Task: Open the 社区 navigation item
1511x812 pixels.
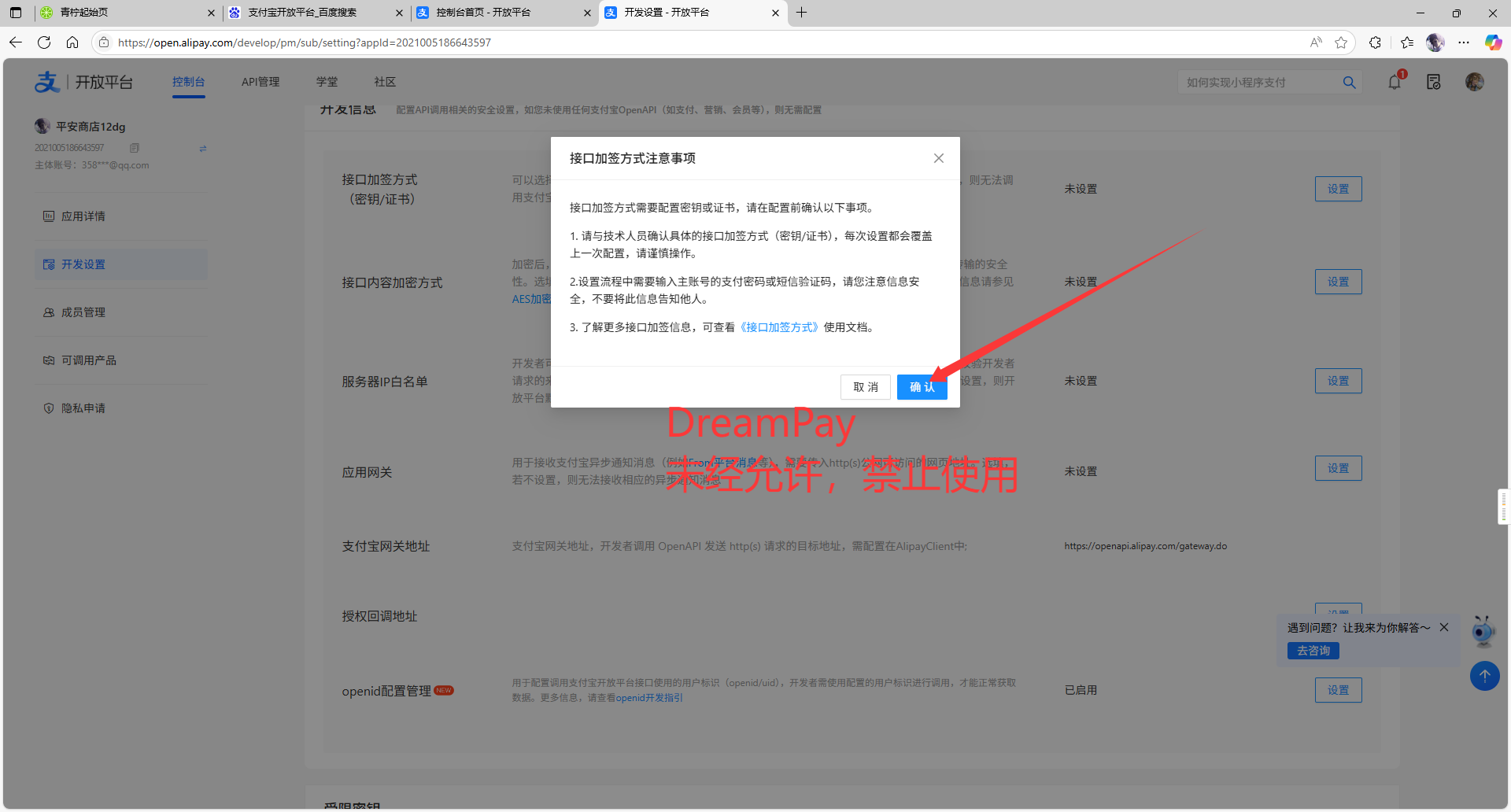Action: [x=385, y=82]
